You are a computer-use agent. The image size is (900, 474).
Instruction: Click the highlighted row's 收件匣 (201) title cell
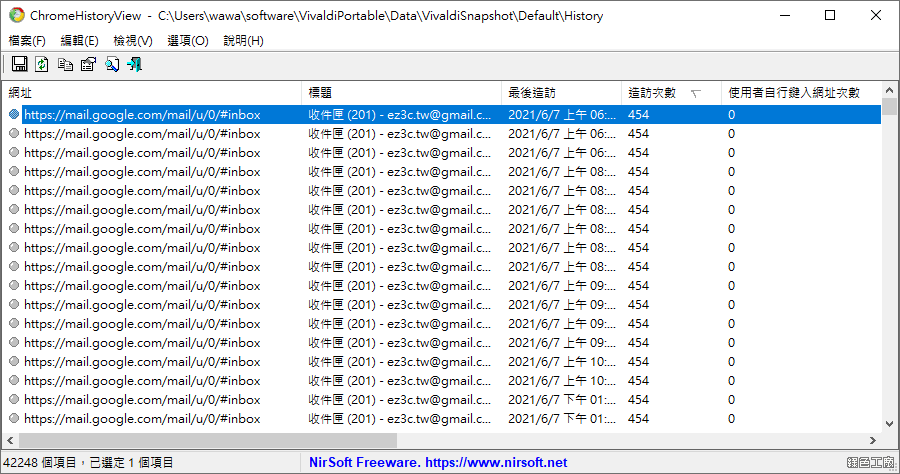(x=399, y=115)
